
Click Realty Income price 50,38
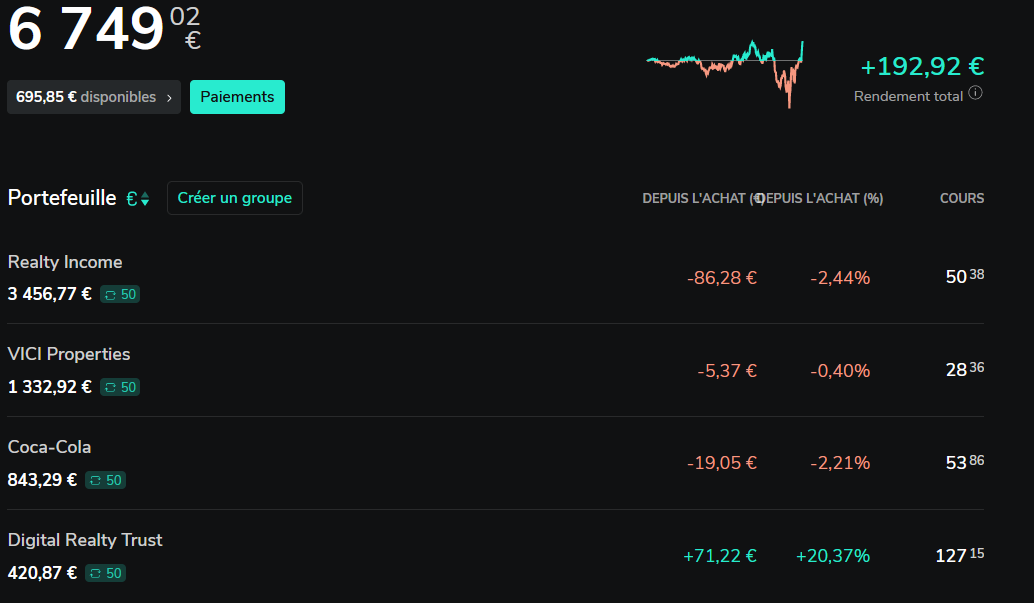point(965,276)
